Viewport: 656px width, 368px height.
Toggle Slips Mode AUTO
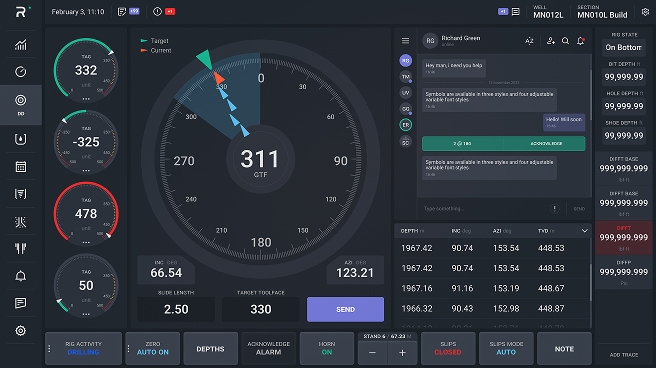coord(506,348)
